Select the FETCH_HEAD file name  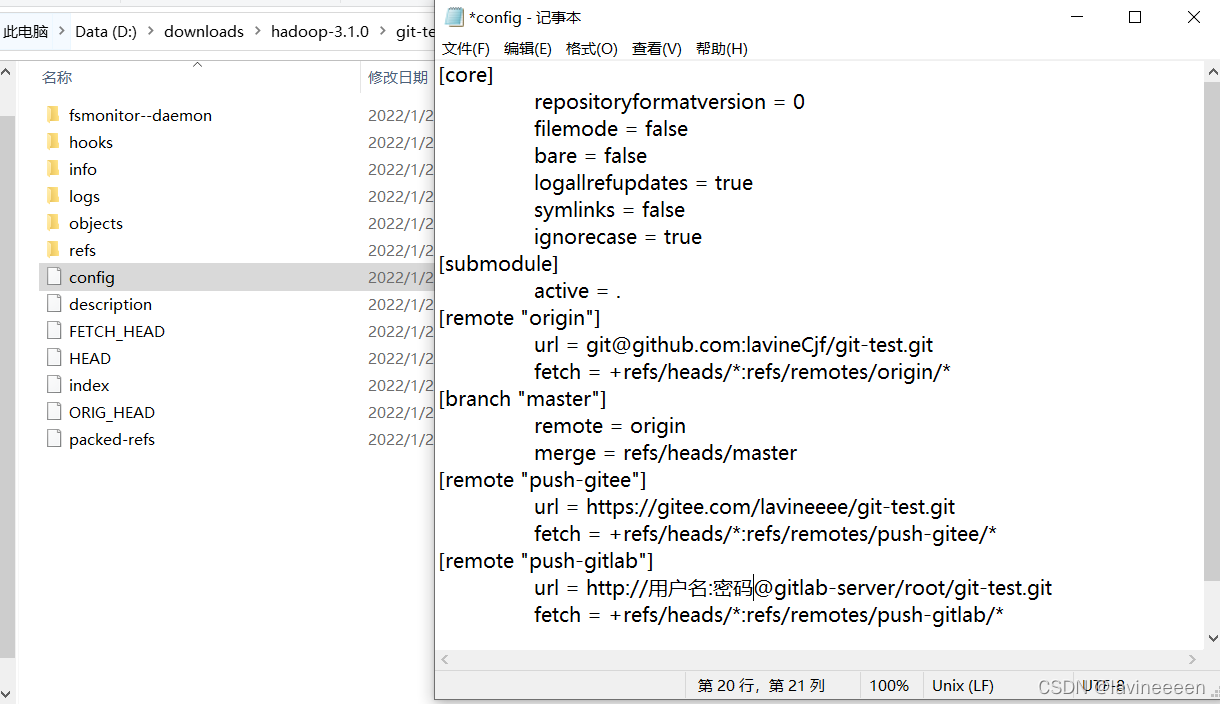tap(117, 331)
